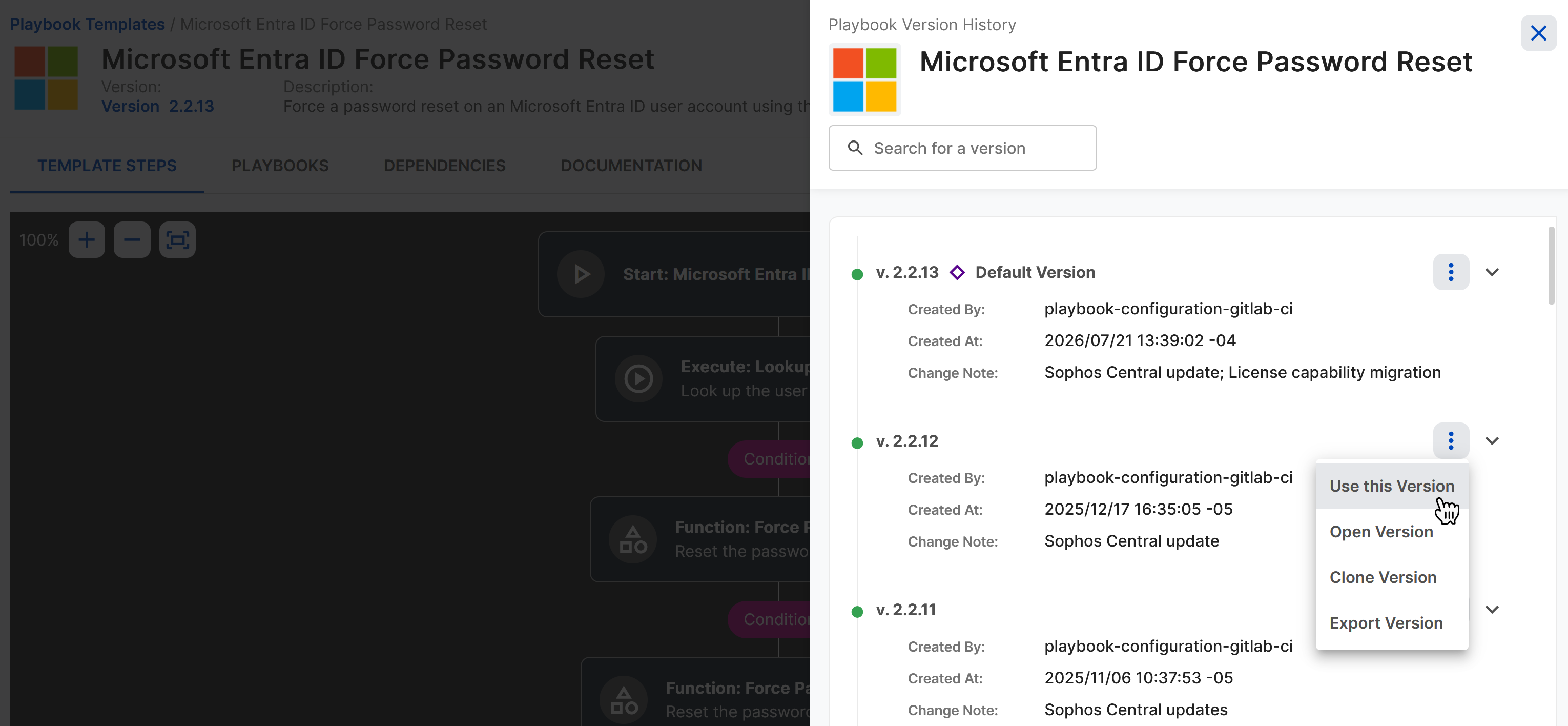Click the 2026/07/21 13:39:02 -04 timestamp
The image size is (1568, 726).
tap(1140, 340)
